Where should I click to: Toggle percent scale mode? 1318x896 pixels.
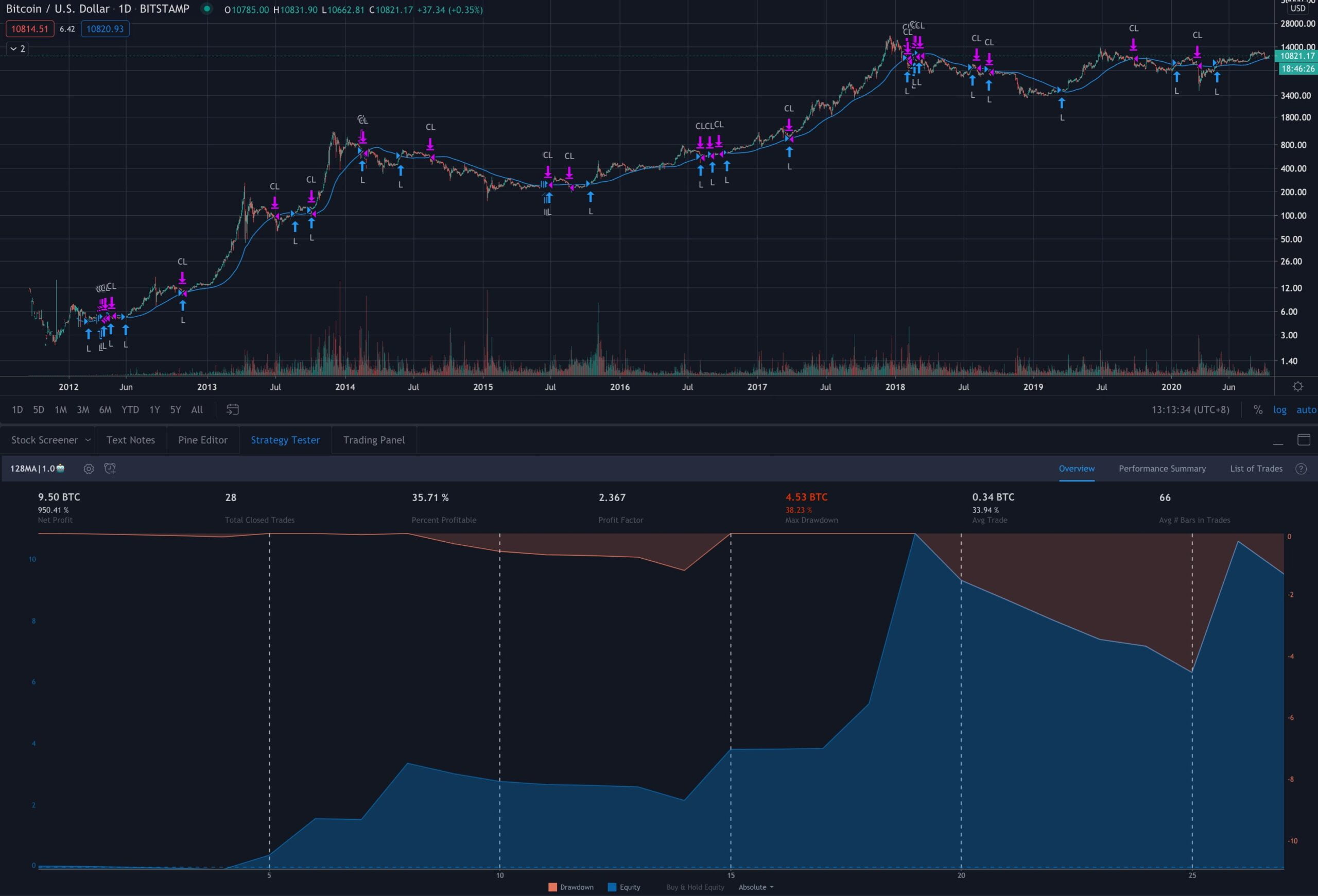1258,409
